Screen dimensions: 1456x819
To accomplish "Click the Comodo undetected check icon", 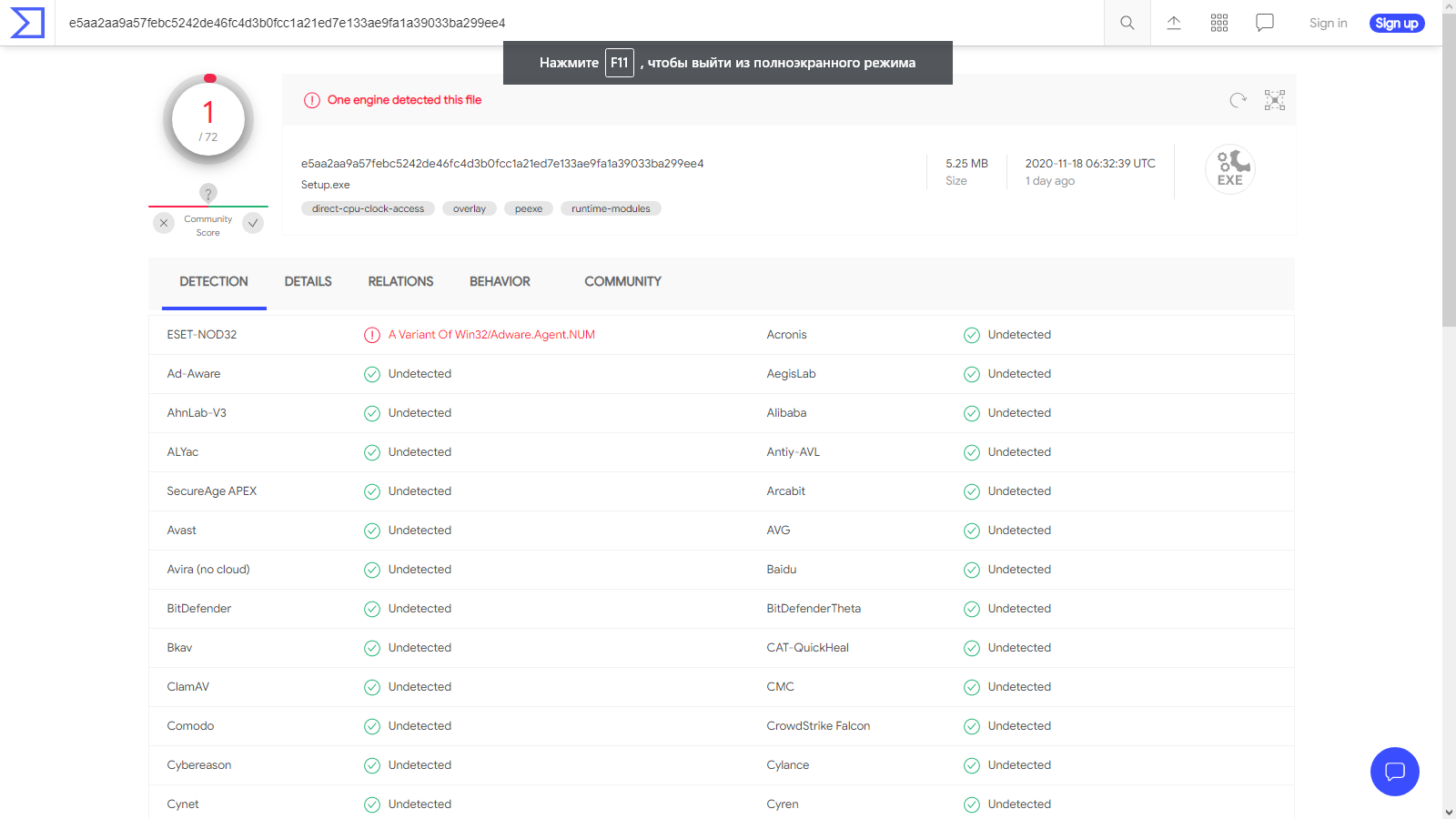I will [x=372, y=726].
